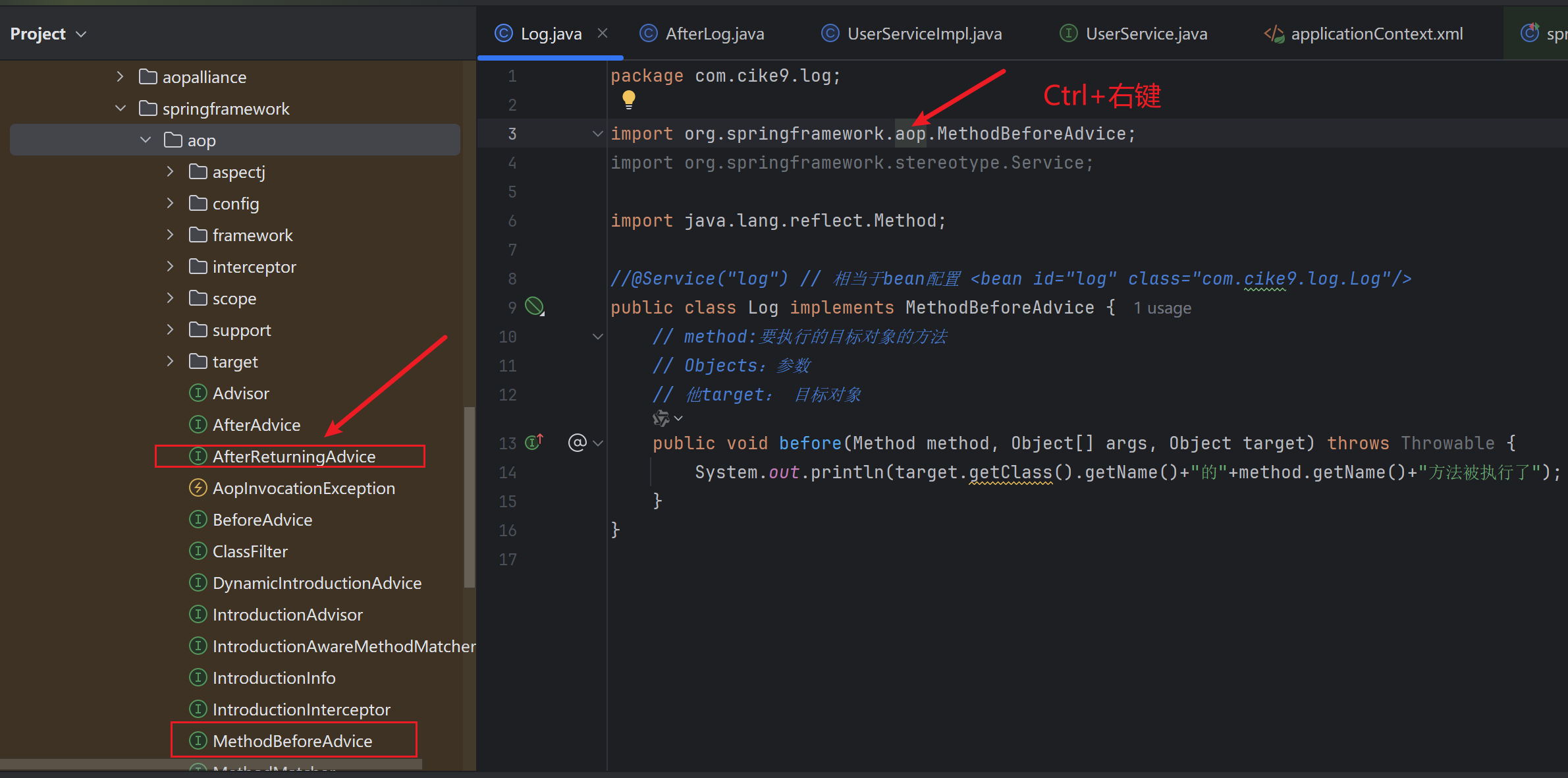Expand the config folder
This screenshot has width=1568, height=778.
click(x=170, y=203)
